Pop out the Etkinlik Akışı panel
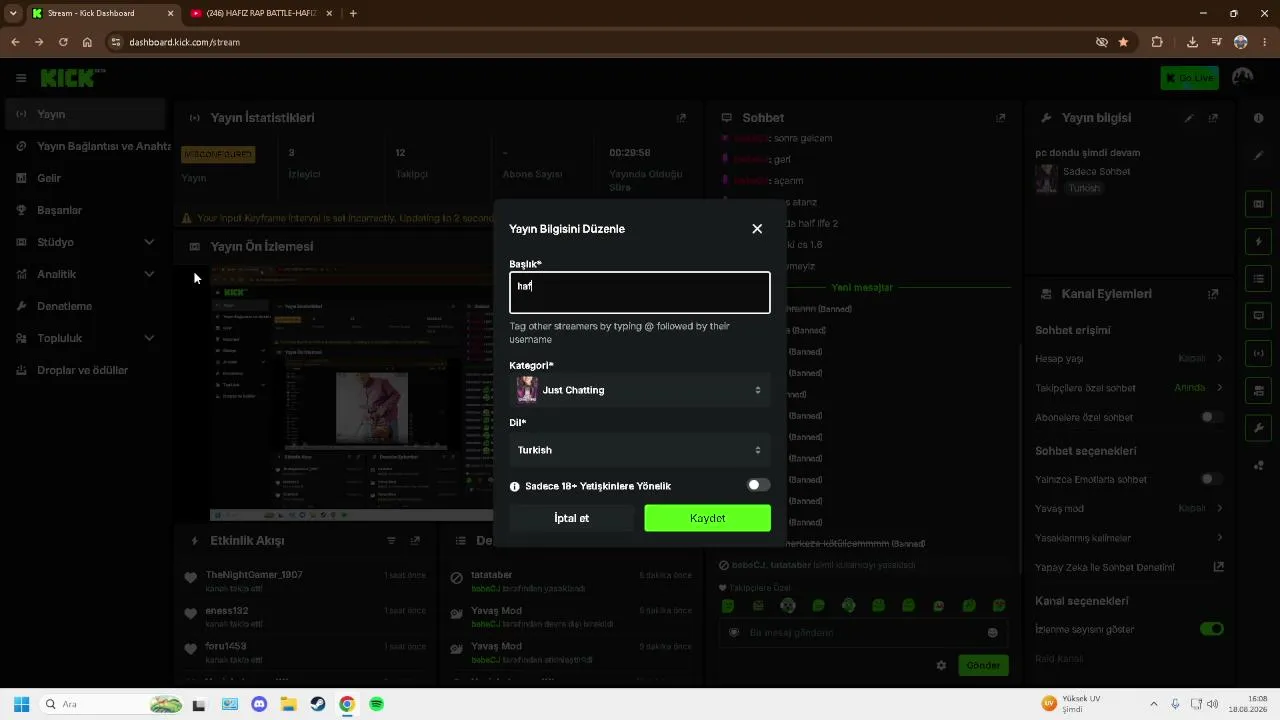Screen dimensions: 1280x720 [415, 541]
